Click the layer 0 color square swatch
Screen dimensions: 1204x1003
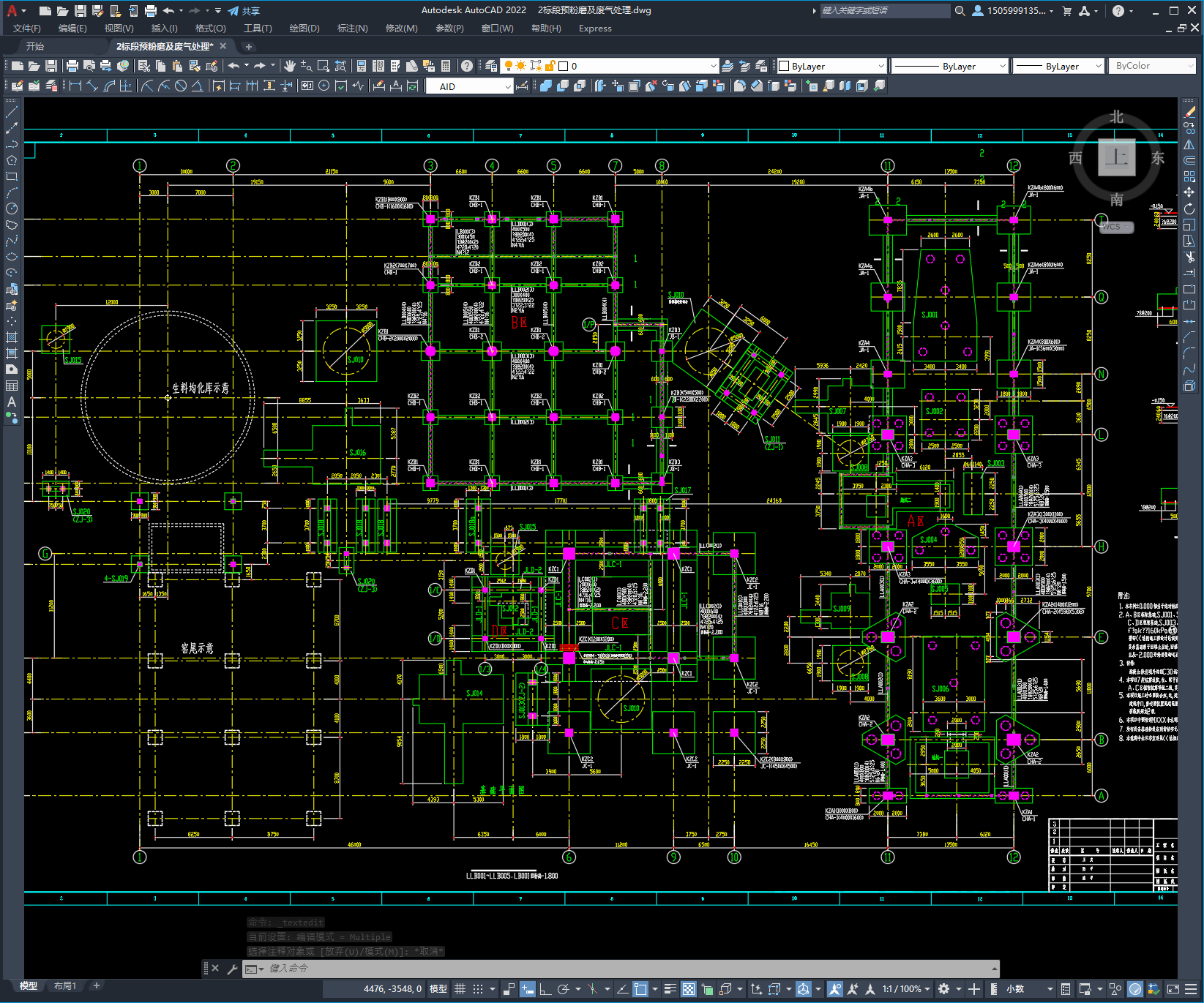tap(564, 66)
